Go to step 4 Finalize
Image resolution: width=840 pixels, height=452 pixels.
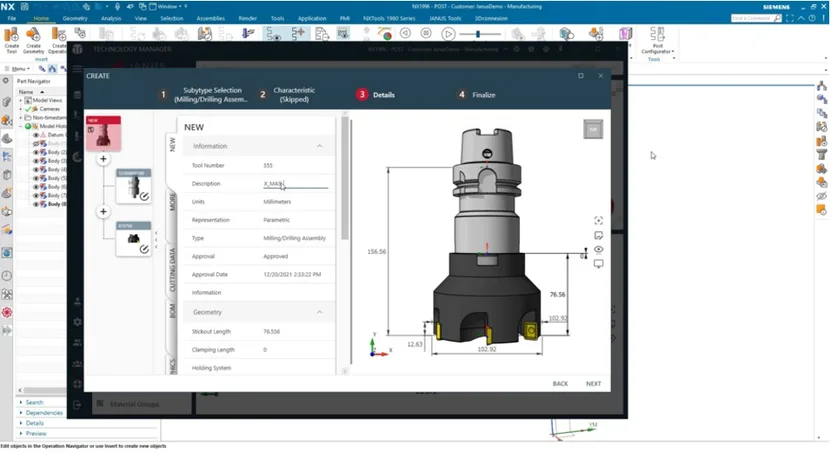(x=476, y=95)
